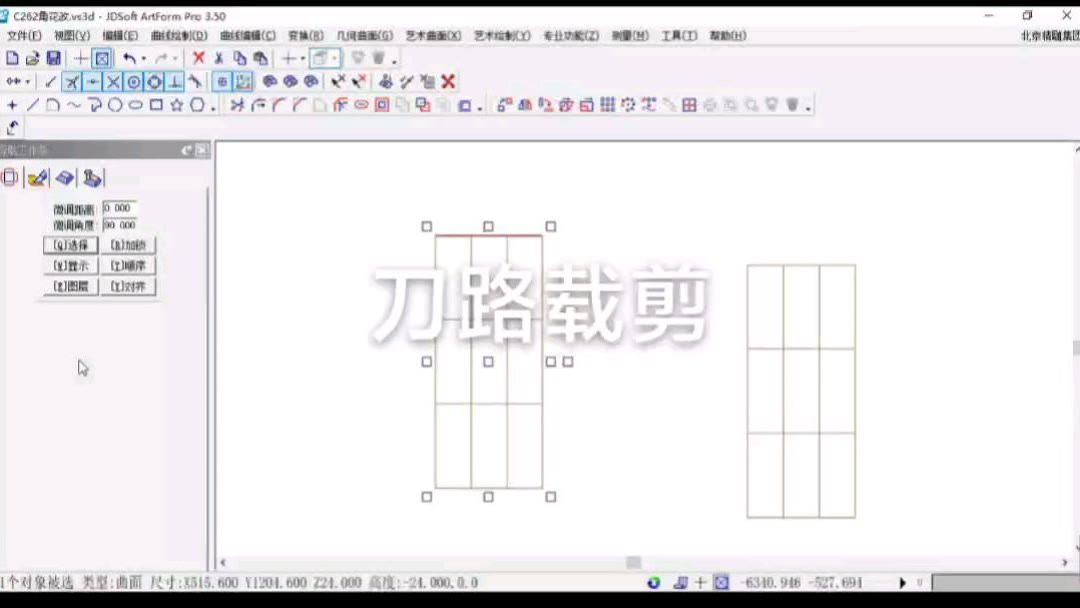1080x608 pixels.
Task: Toggle the perpendicular snap option
Action: tap(172, 82)
